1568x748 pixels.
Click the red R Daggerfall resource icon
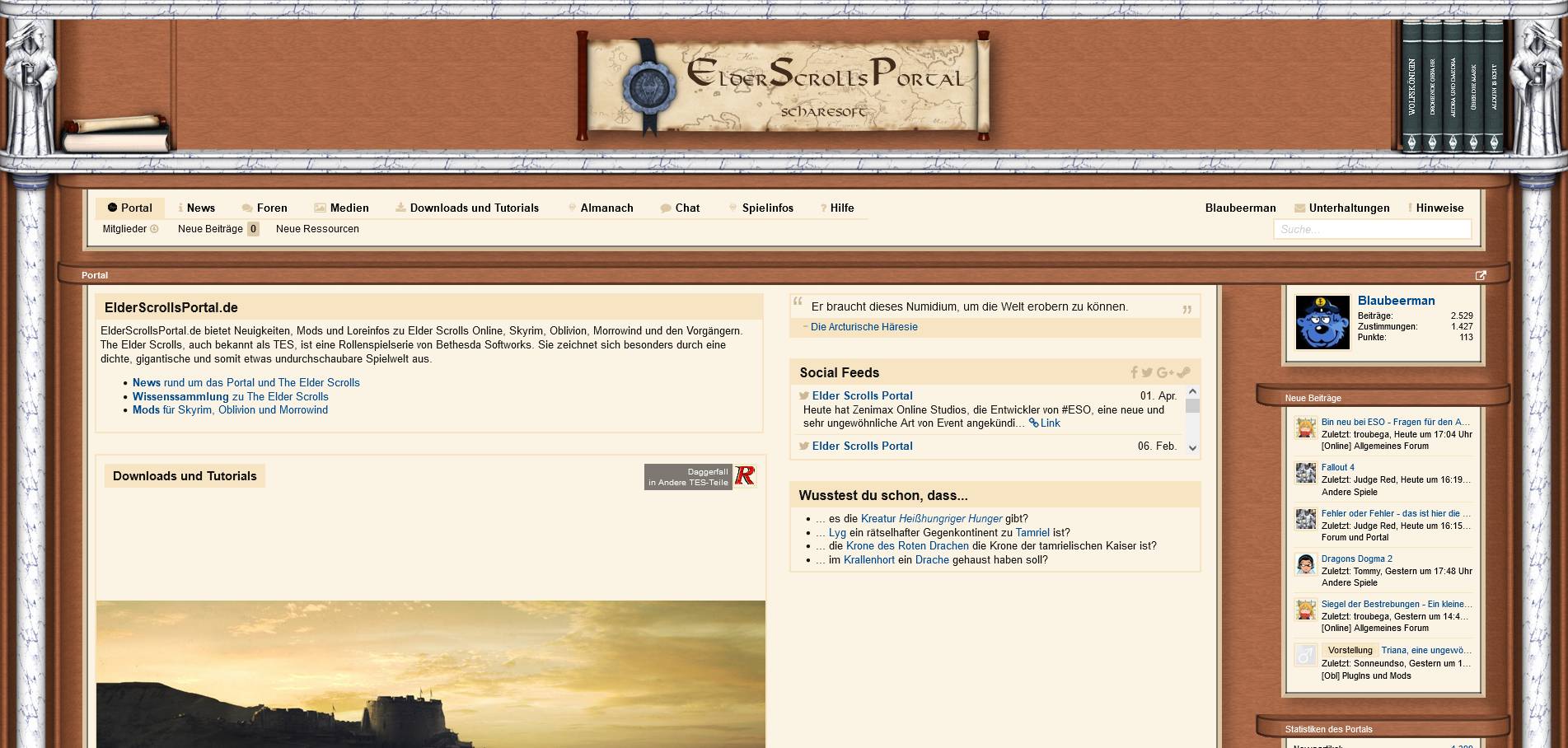tap(745, 476)
